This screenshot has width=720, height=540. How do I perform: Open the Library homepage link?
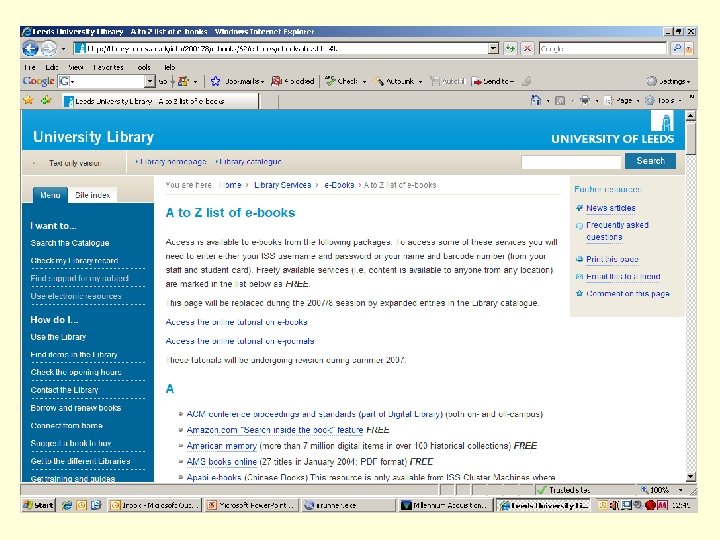point(171,162)
